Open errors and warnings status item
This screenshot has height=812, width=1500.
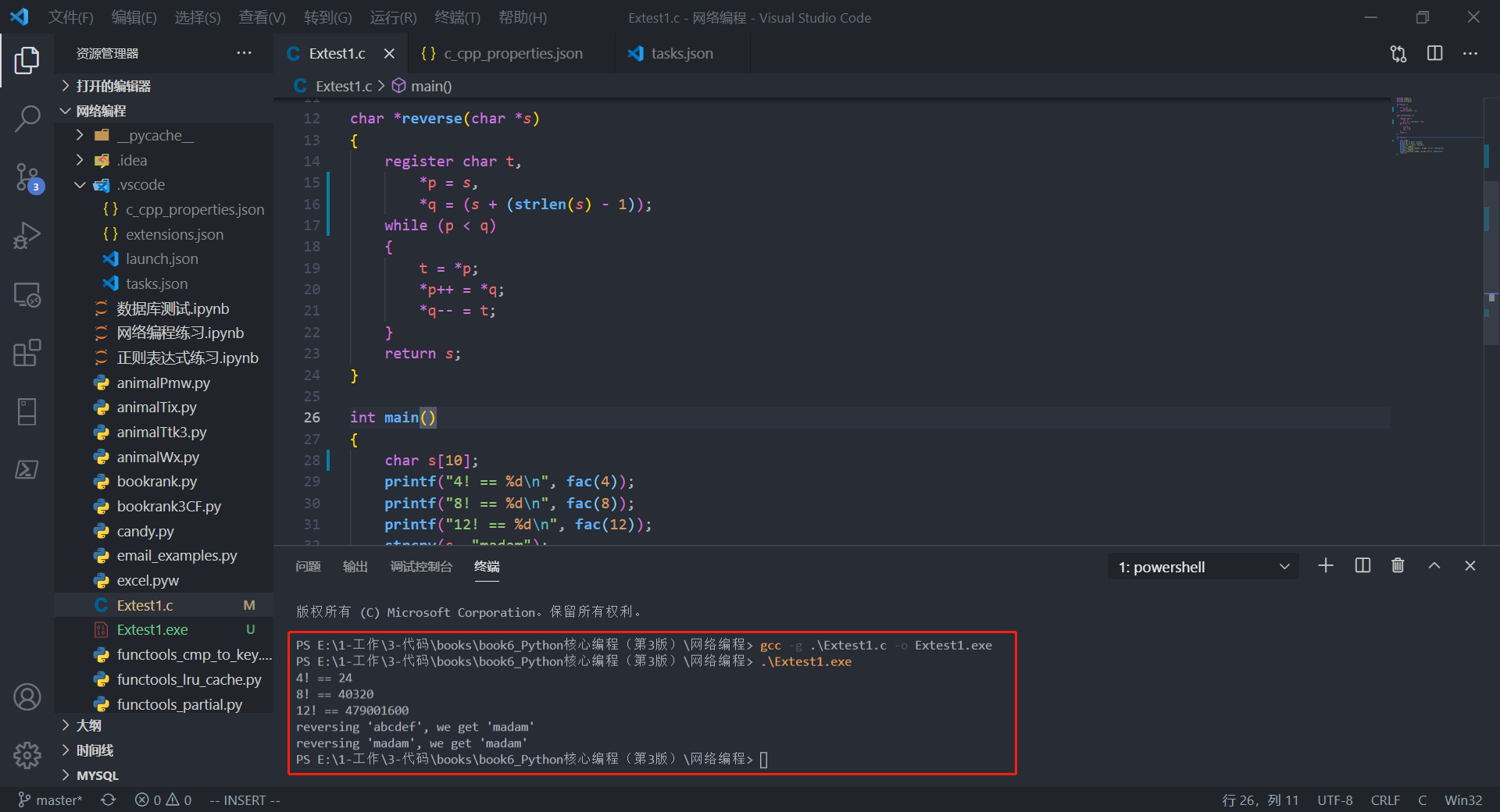(x=163, y=800)
